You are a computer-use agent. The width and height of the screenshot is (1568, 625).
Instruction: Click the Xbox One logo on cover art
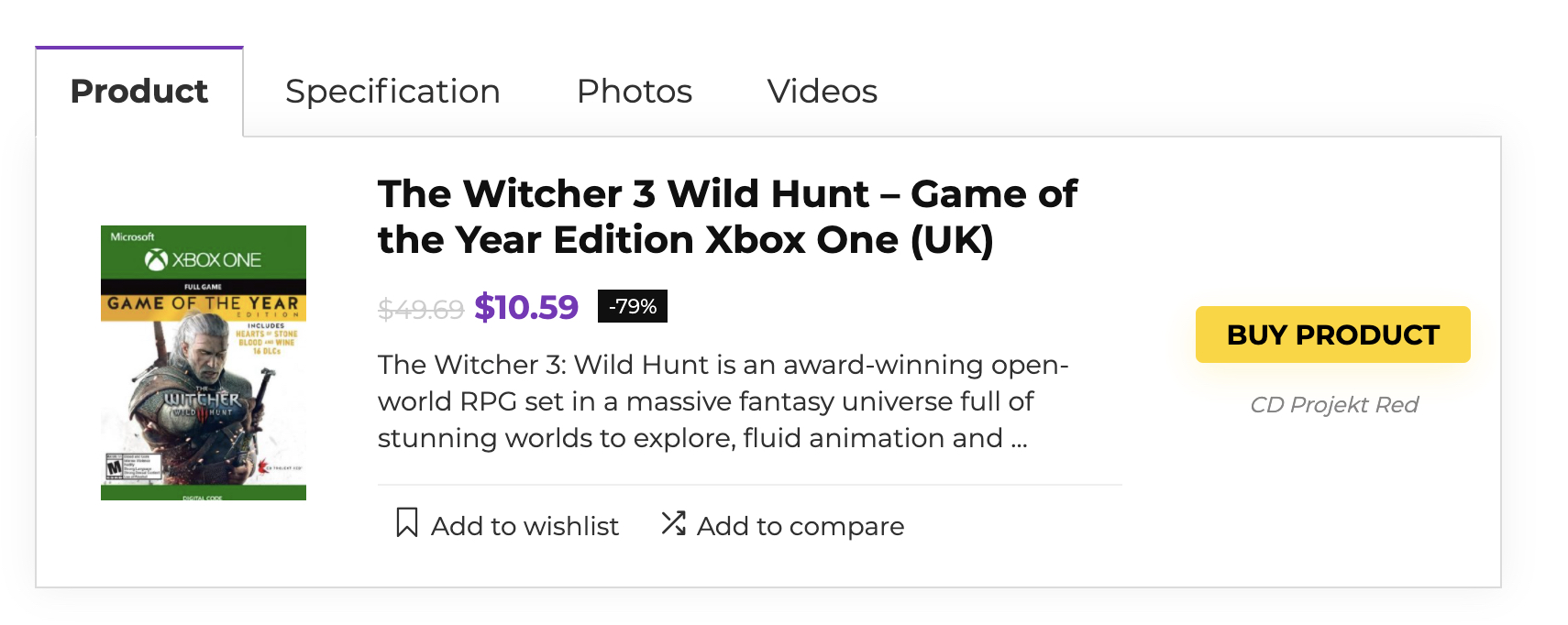point(203,260)
